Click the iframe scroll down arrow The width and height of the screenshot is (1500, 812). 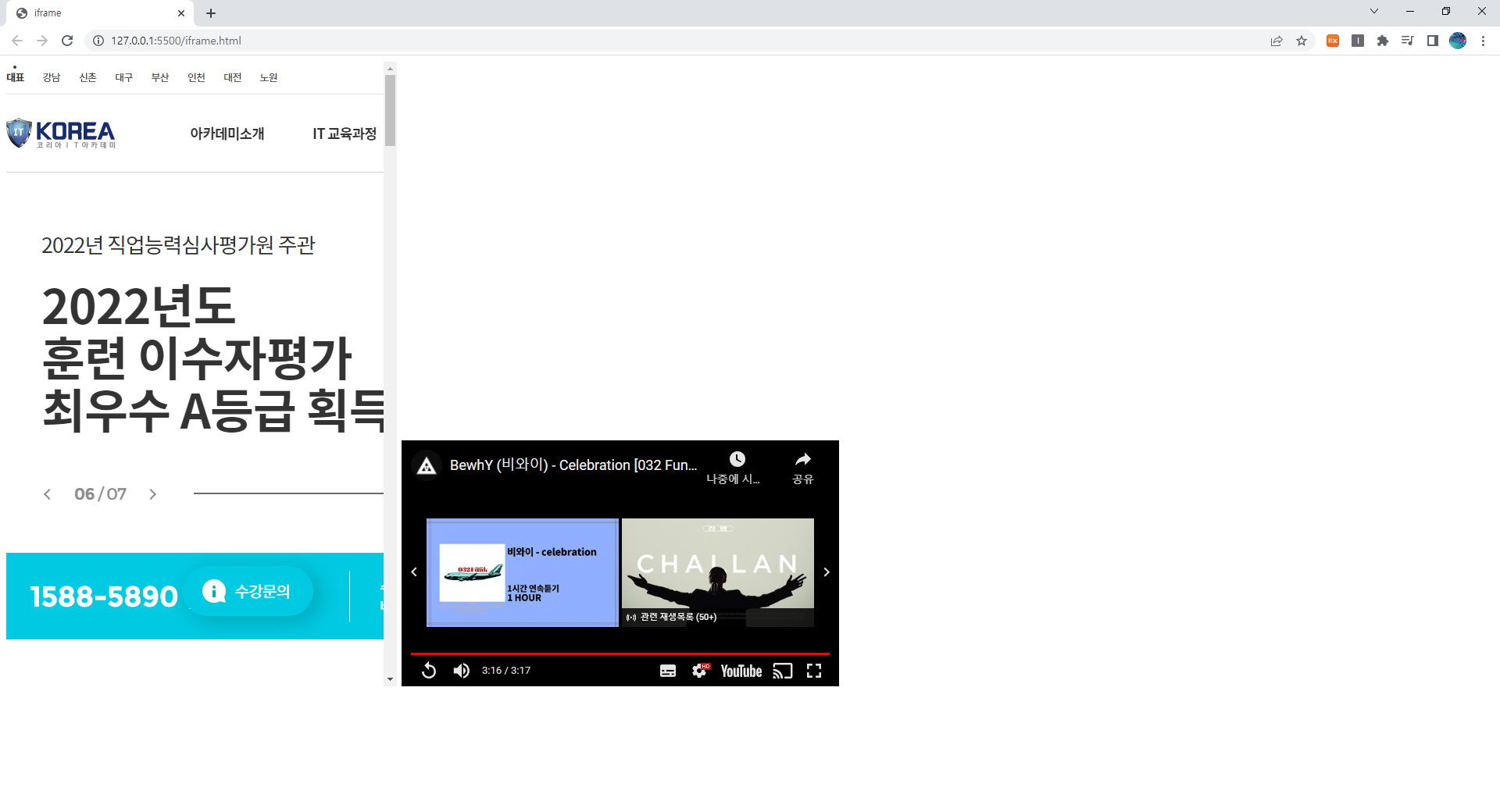[390, 679]
